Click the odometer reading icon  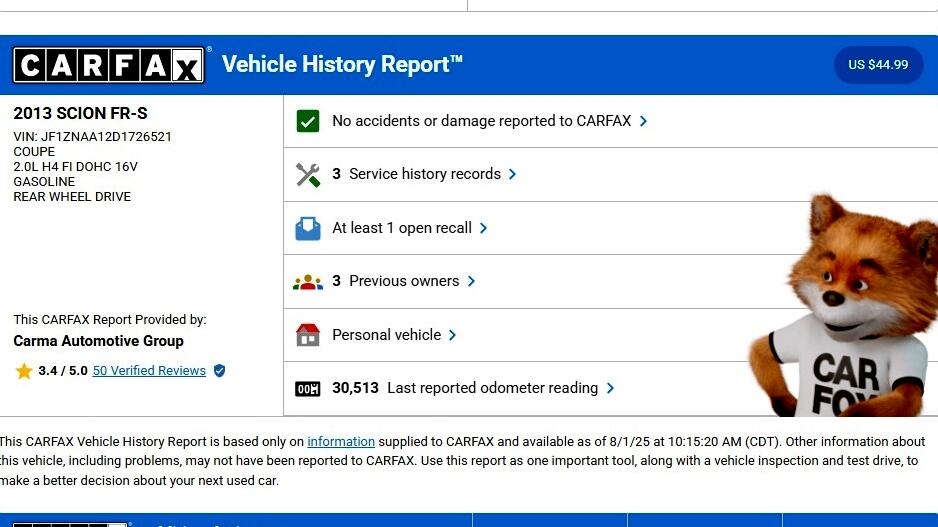coord(307,389)
